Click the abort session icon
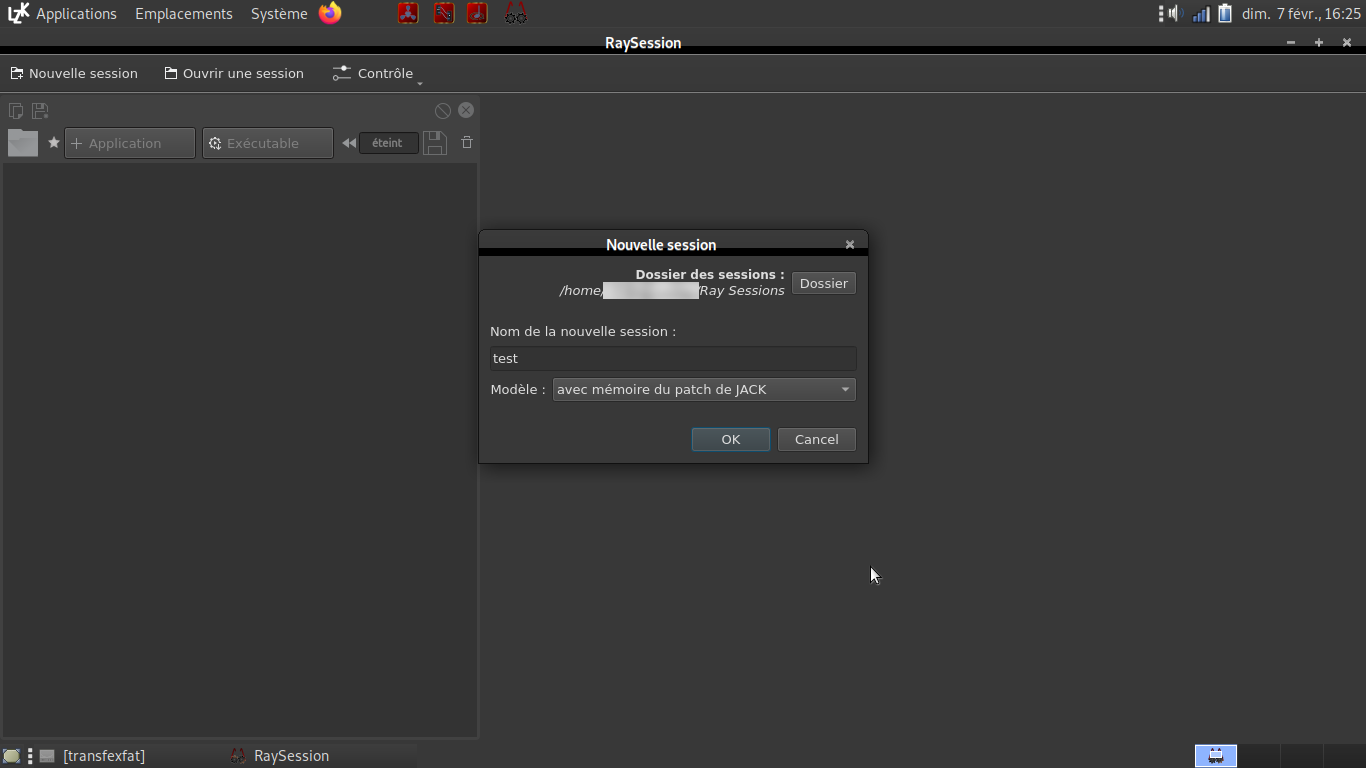The height and width of the screenshot is (768, 1366). click(x=443, y=110)
